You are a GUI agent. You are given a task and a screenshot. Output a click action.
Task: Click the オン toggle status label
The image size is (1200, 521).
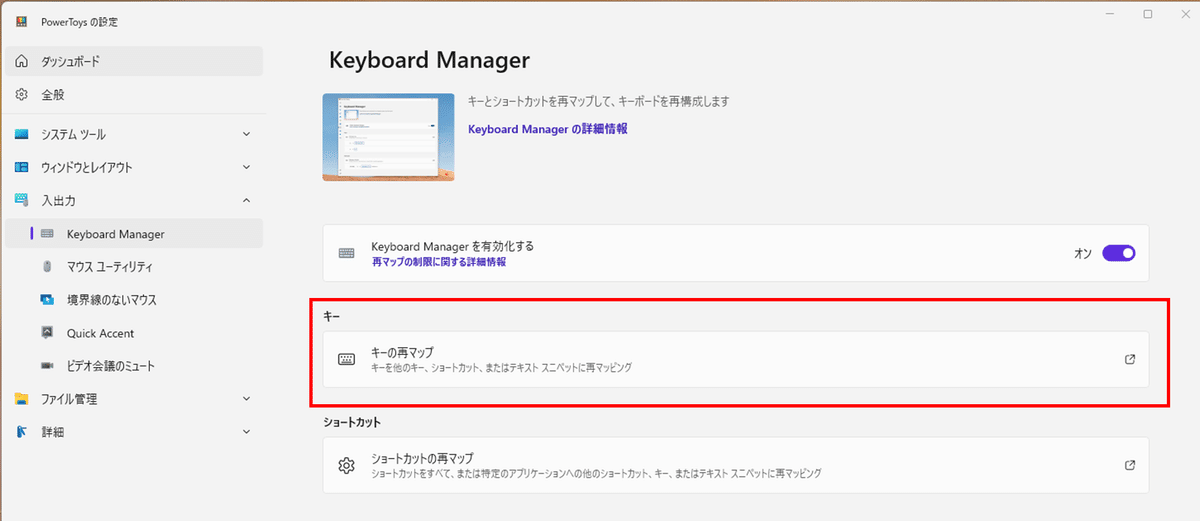pos(1082,254)
